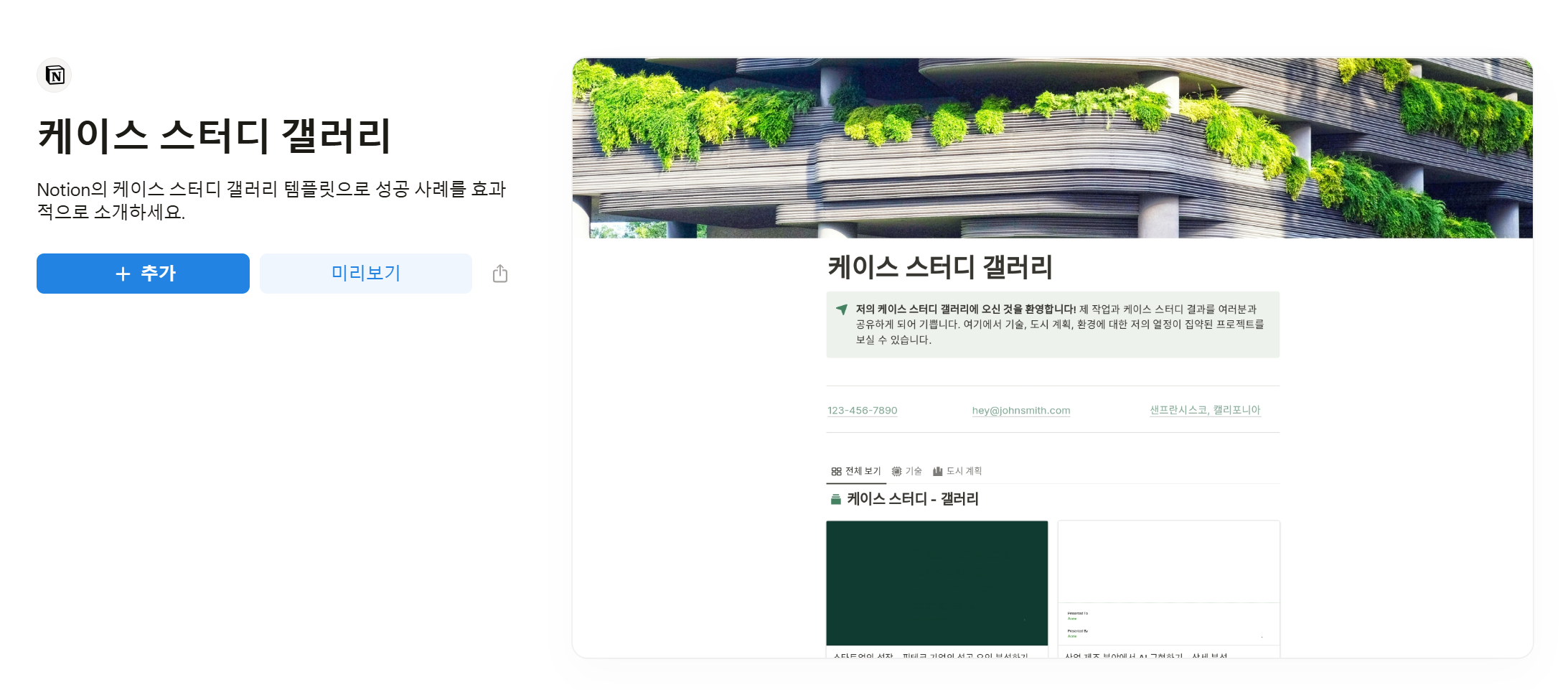Click the welcome callout text 저의 케이스 스터디 갤러리에 오신 것을 환영합니다!
Image resolution: width=1568 pixels, height=690 pixels.
tap(966, 309)
